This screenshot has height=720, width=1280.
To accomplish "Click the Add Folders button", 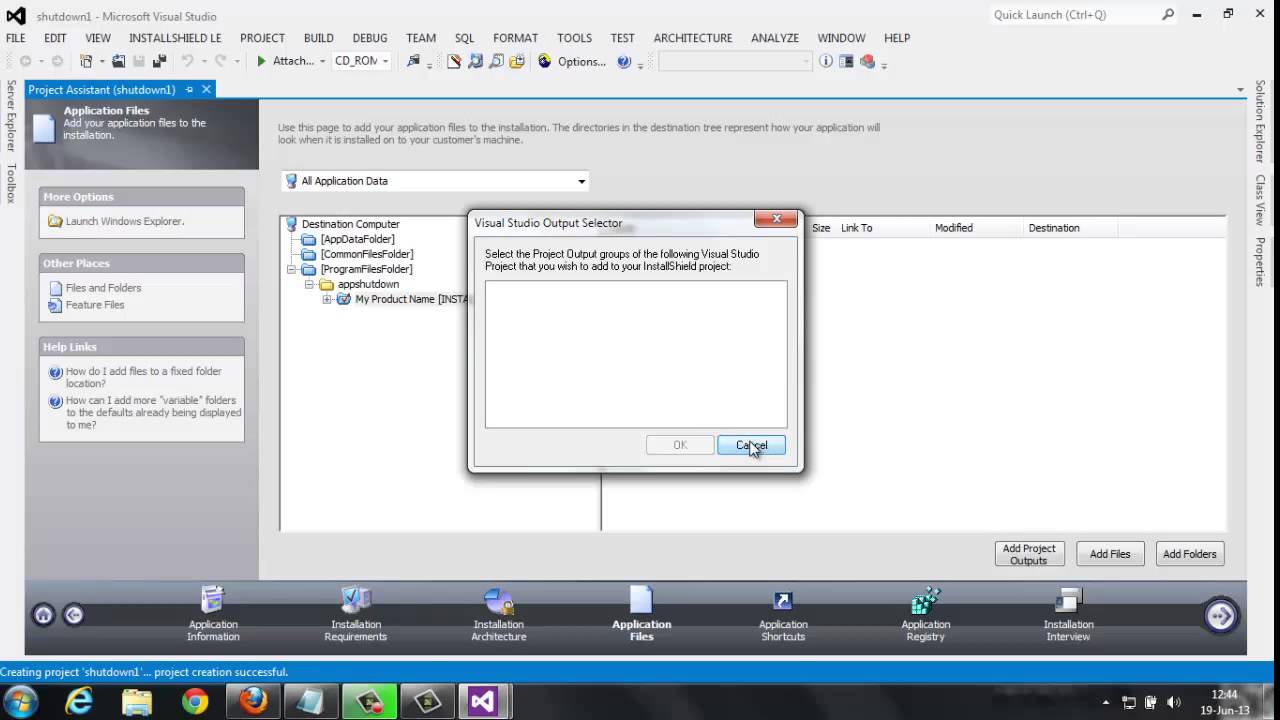I will (x=1190, y=554).
